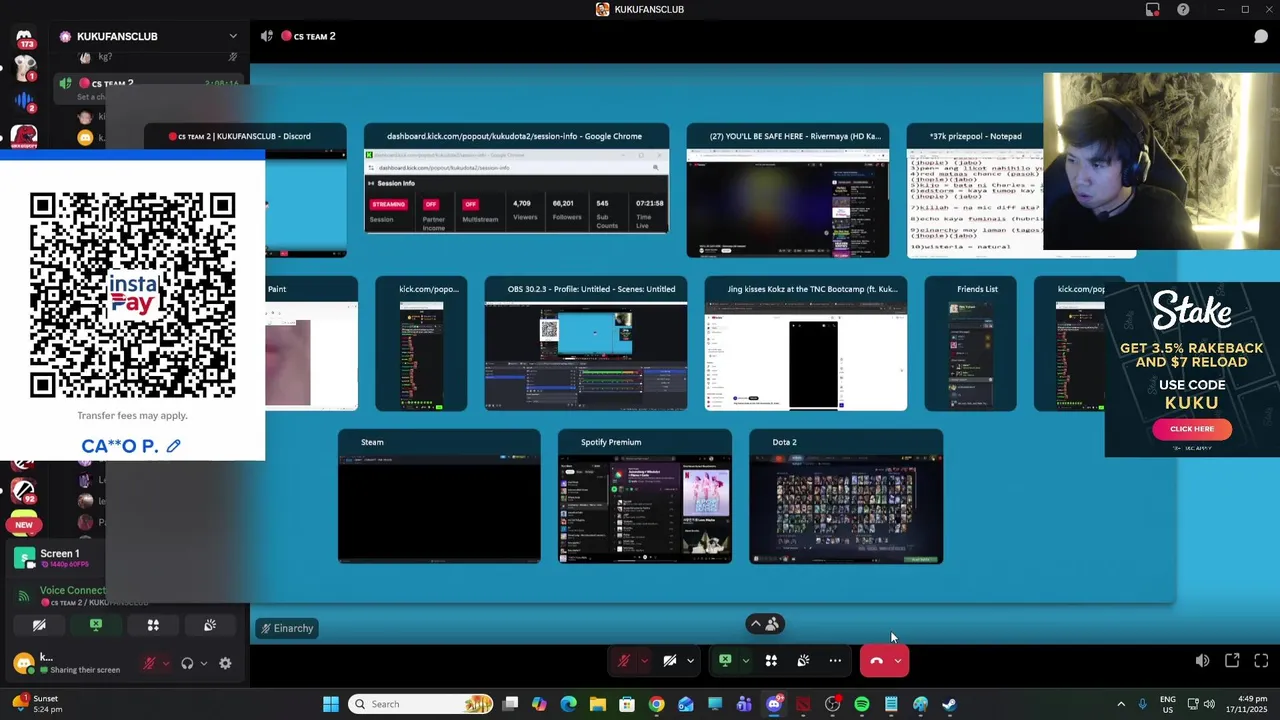Open Google Chrome from the taskbar
Image resolution: width=1280 pixels, height=720 pixels.
[x=656, y=704]
